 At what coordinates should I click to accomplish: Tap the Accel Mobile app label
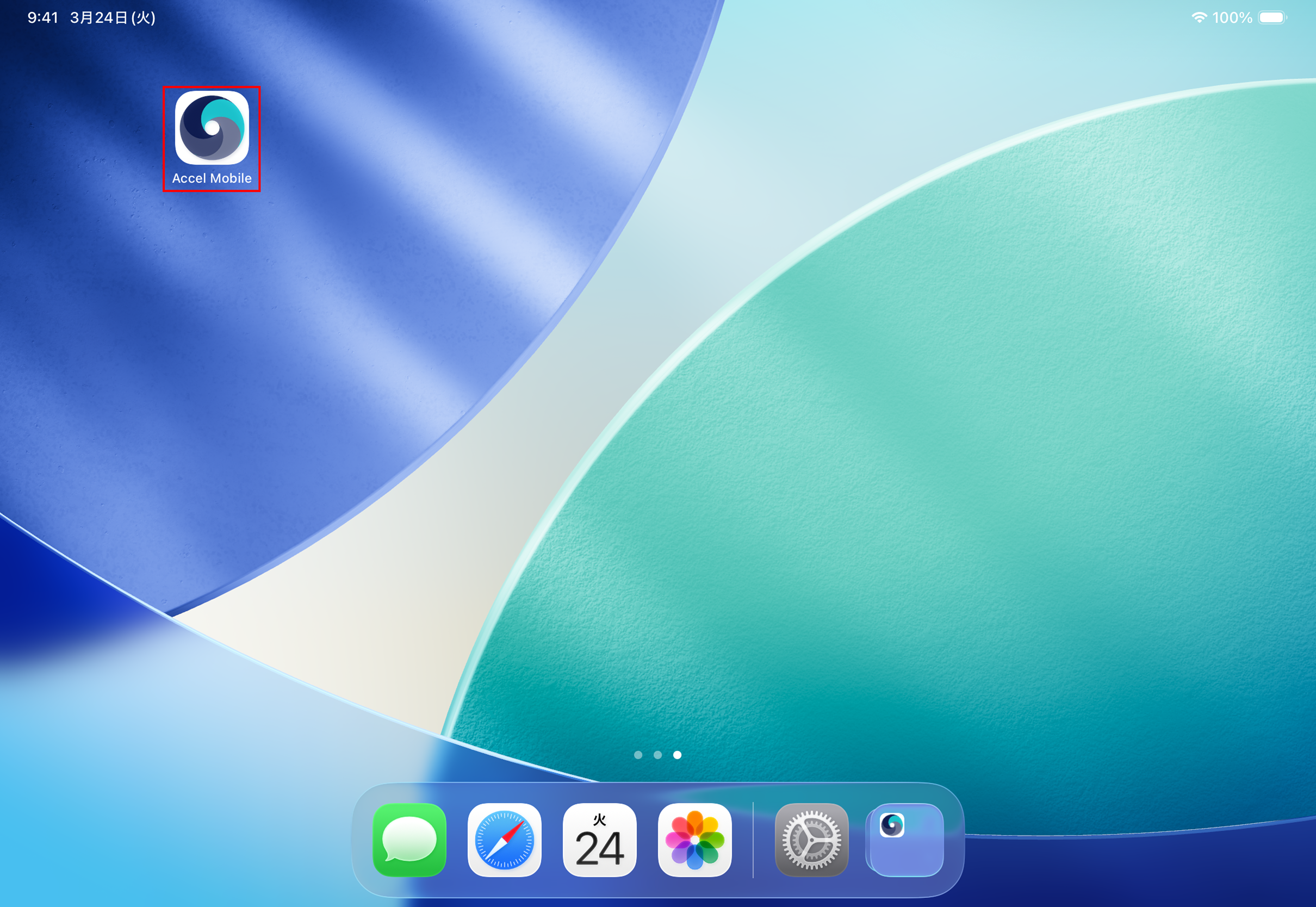coord(212,178)
